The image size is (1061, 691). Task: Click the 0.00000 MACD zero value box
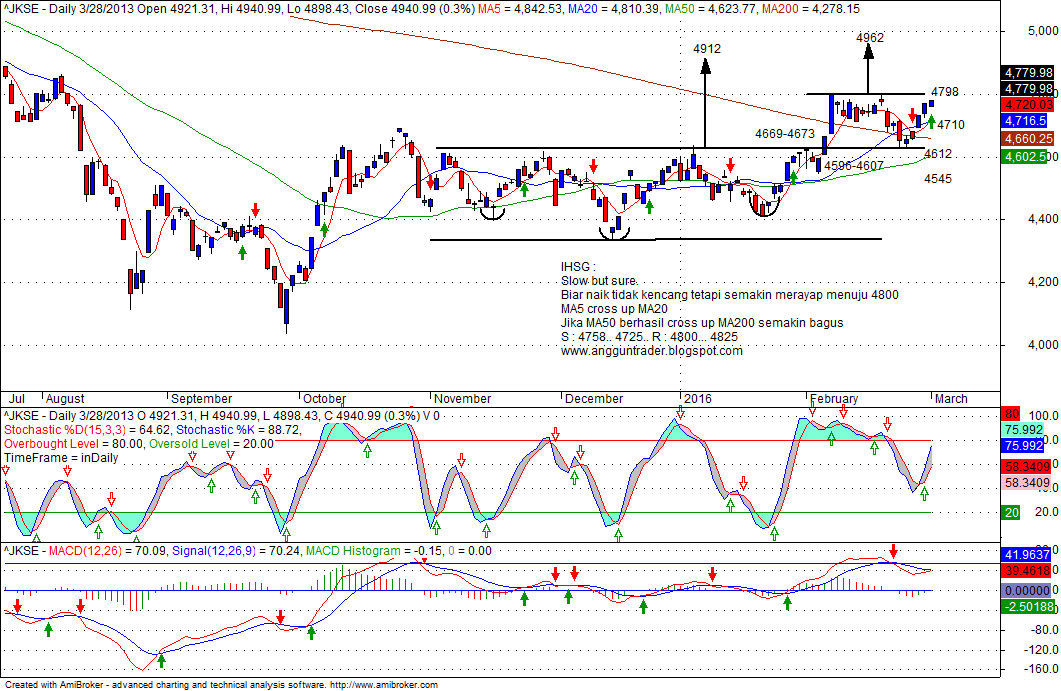point(1027,590)
